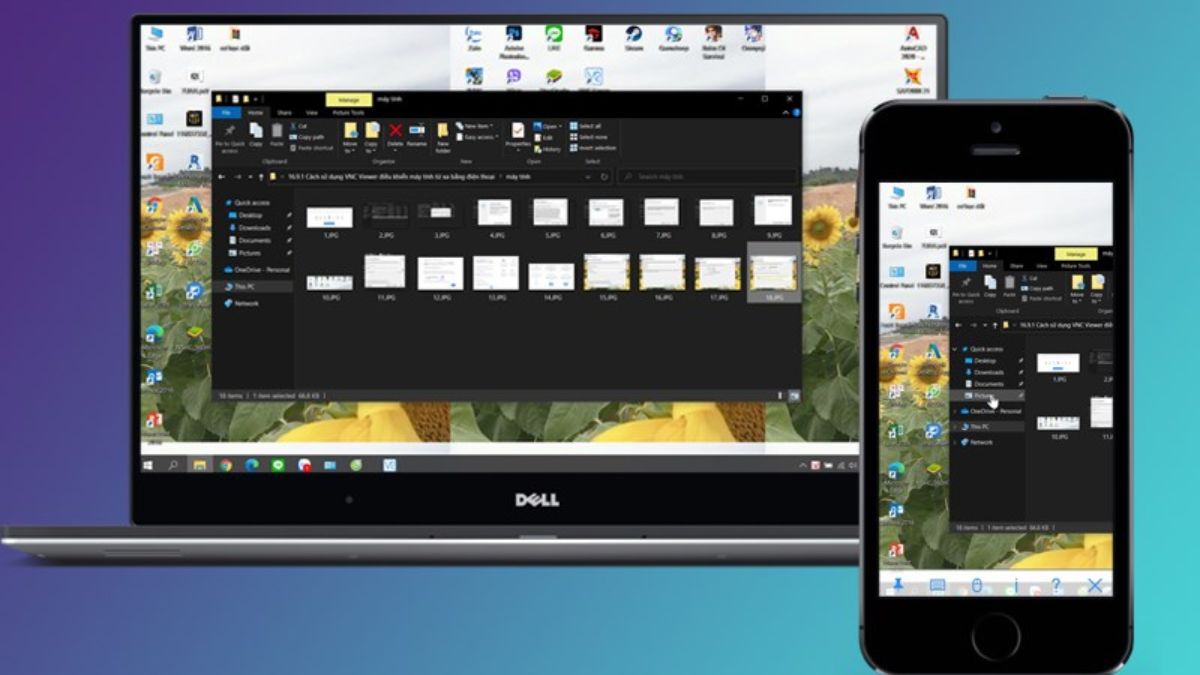
Task: Click Select all on the laptop ribbon
Action: [584, 126]
